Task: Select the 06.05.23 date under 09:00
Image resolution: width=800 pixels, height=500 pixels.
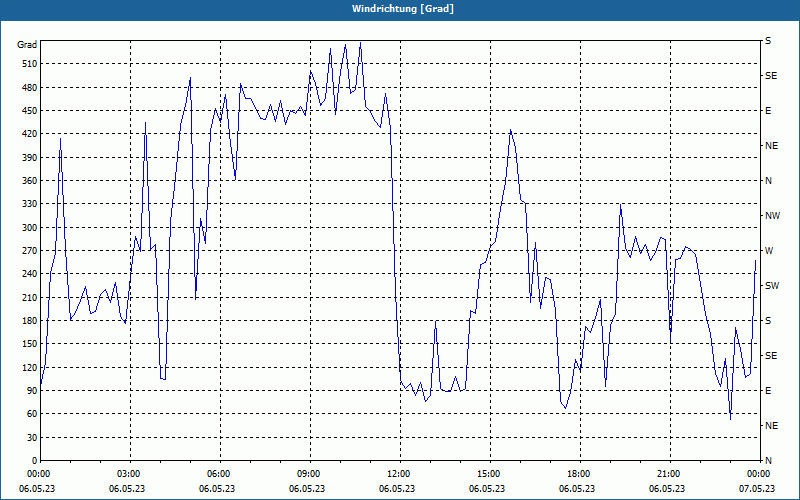Action: (307, 489)
